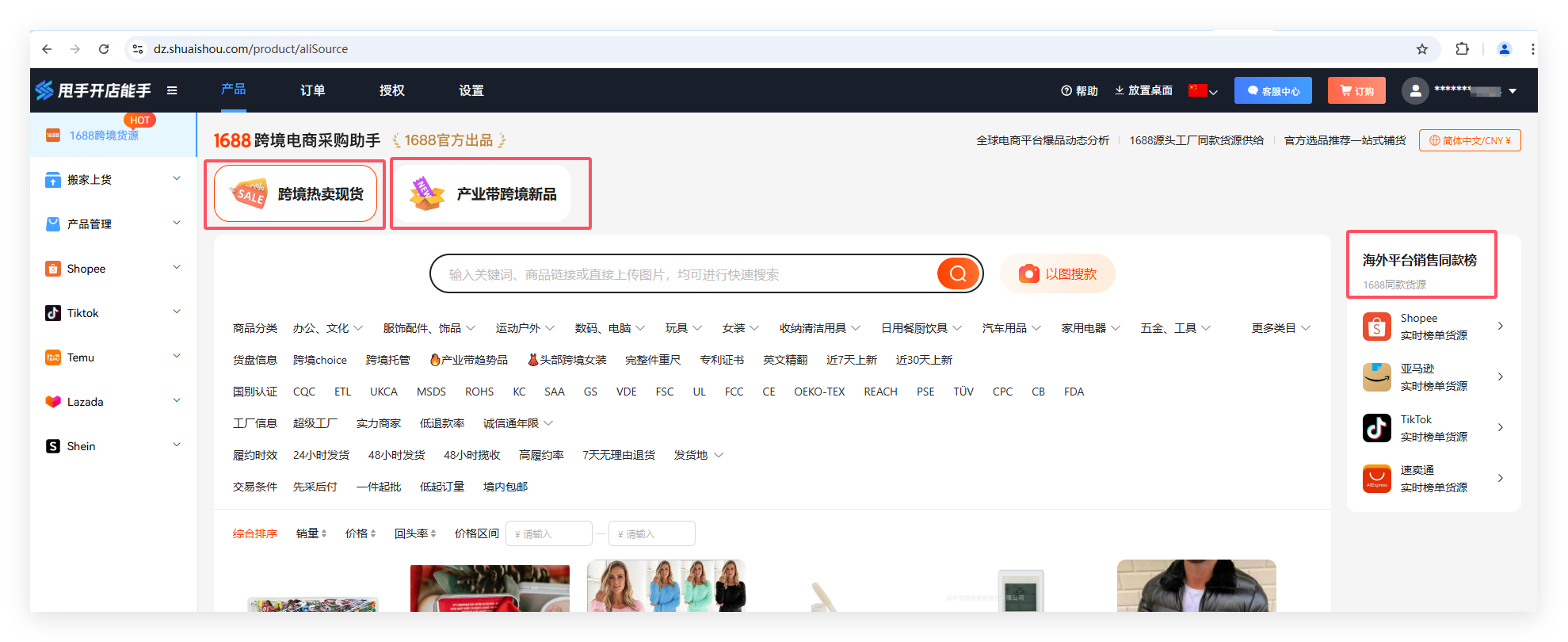Expand the Shopee sidebar section

pos(177,268)
